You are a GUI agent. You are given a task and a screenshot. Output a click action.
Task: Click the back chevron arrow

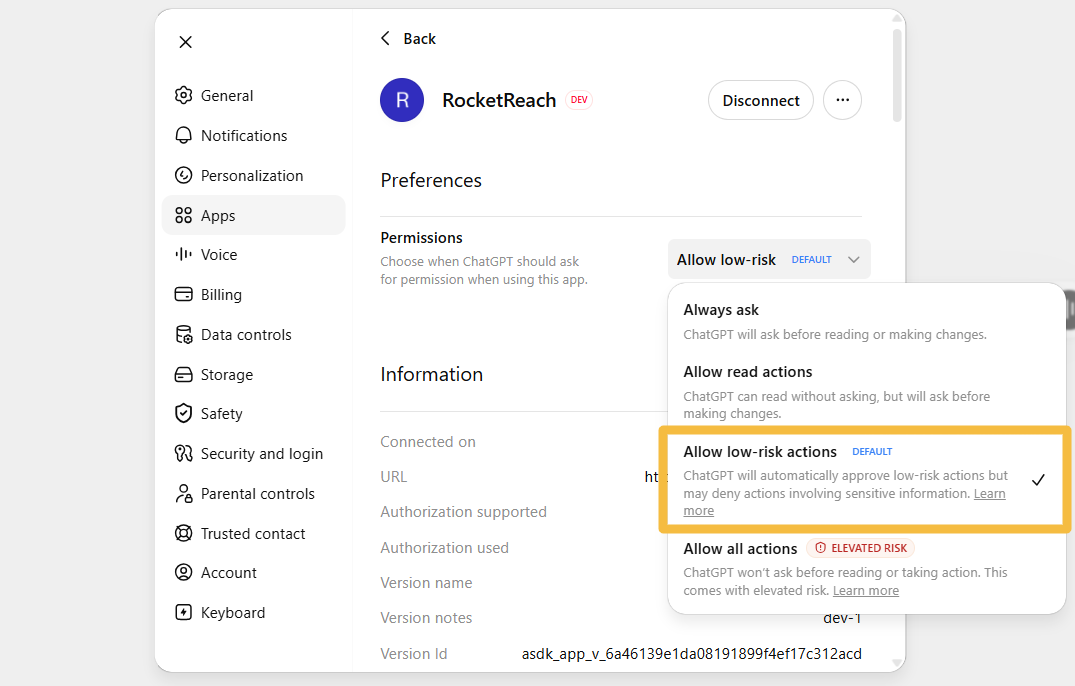click(x=385, y=38)
